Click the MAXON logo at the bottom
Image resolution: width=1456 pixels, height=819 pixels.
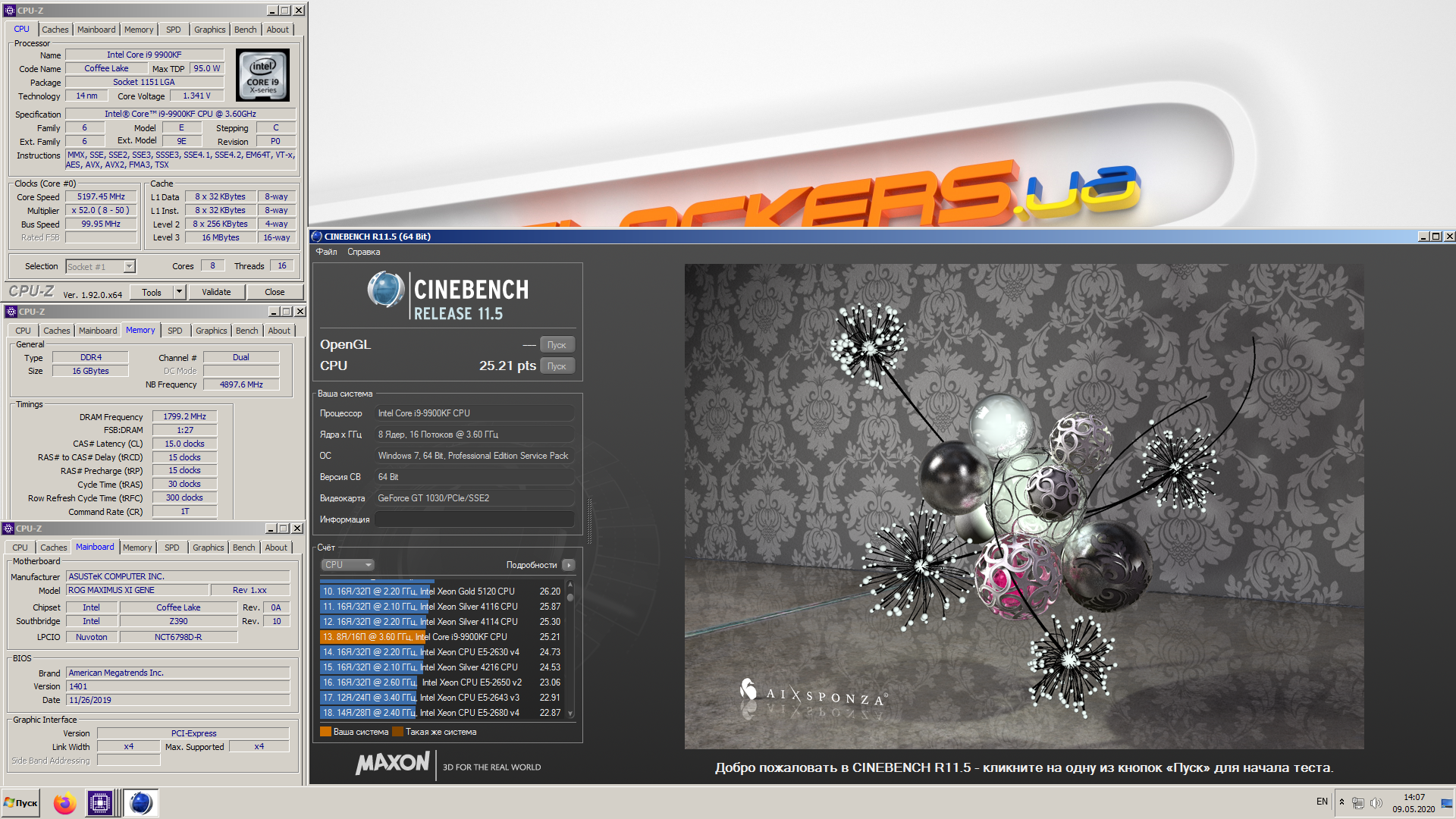[393, 763]
